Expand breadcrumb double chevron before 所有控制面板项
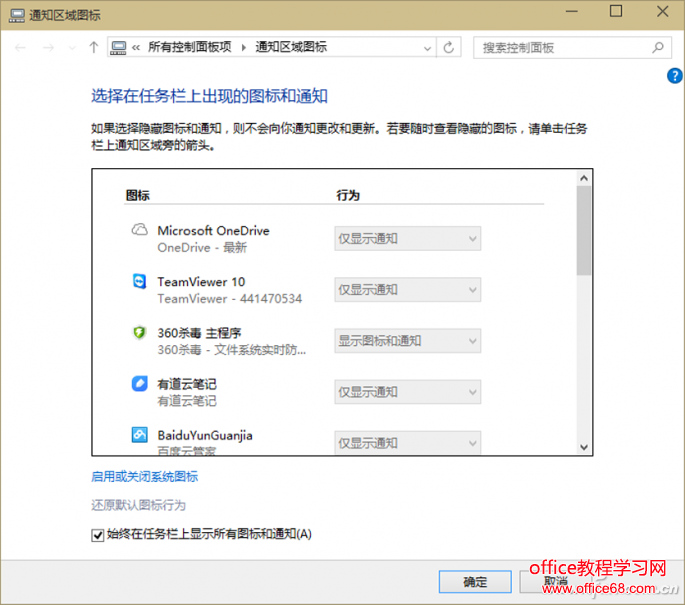 tap(136, 48)
